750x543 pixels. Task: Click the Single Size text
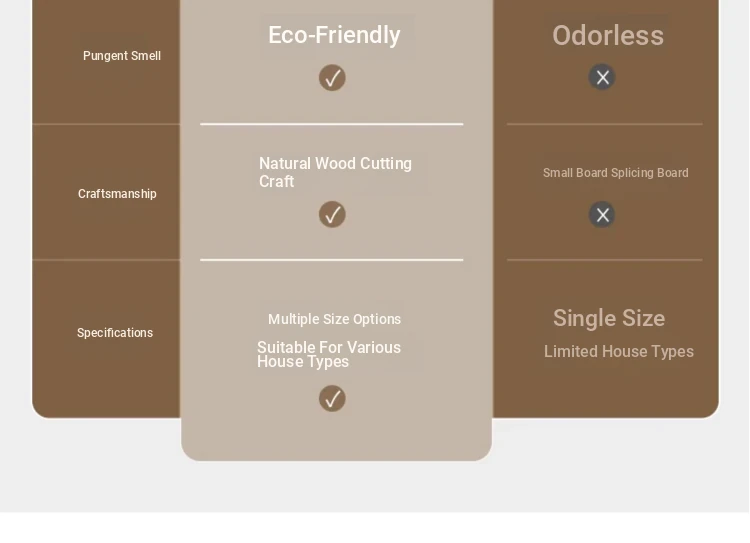pyautogui.click(x=609, y=318)
